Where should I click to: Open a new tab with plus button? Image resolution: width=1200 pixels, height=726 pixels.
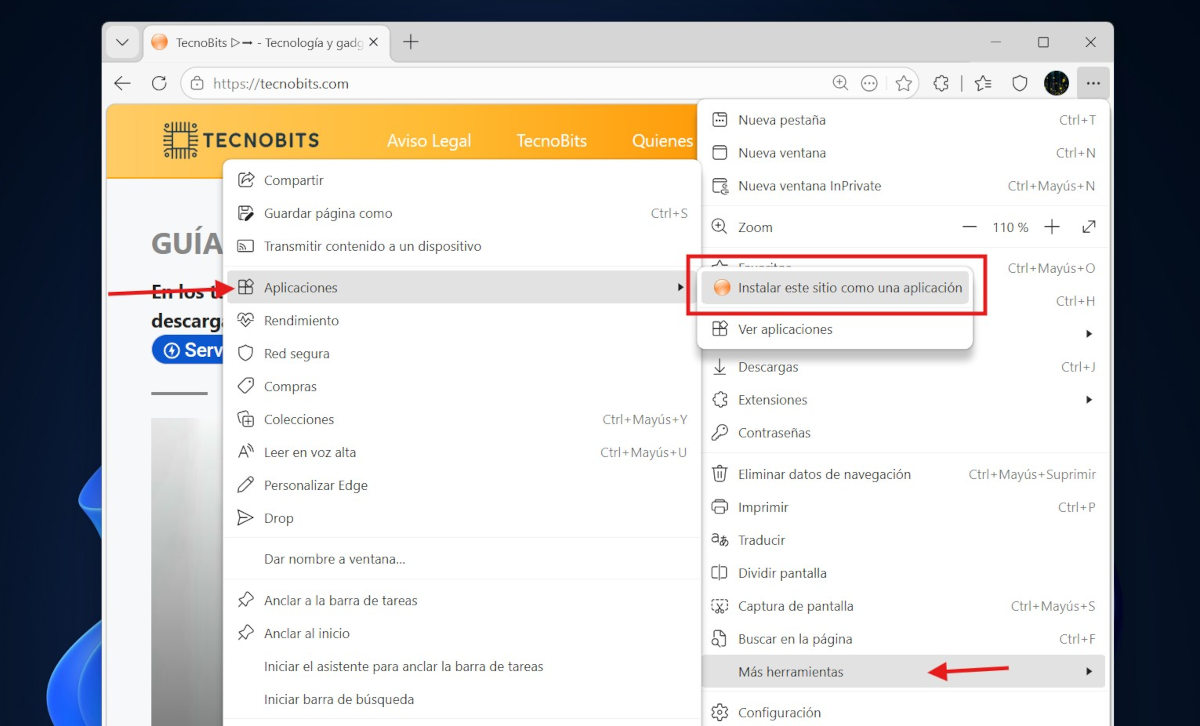(x=410, y=42)
